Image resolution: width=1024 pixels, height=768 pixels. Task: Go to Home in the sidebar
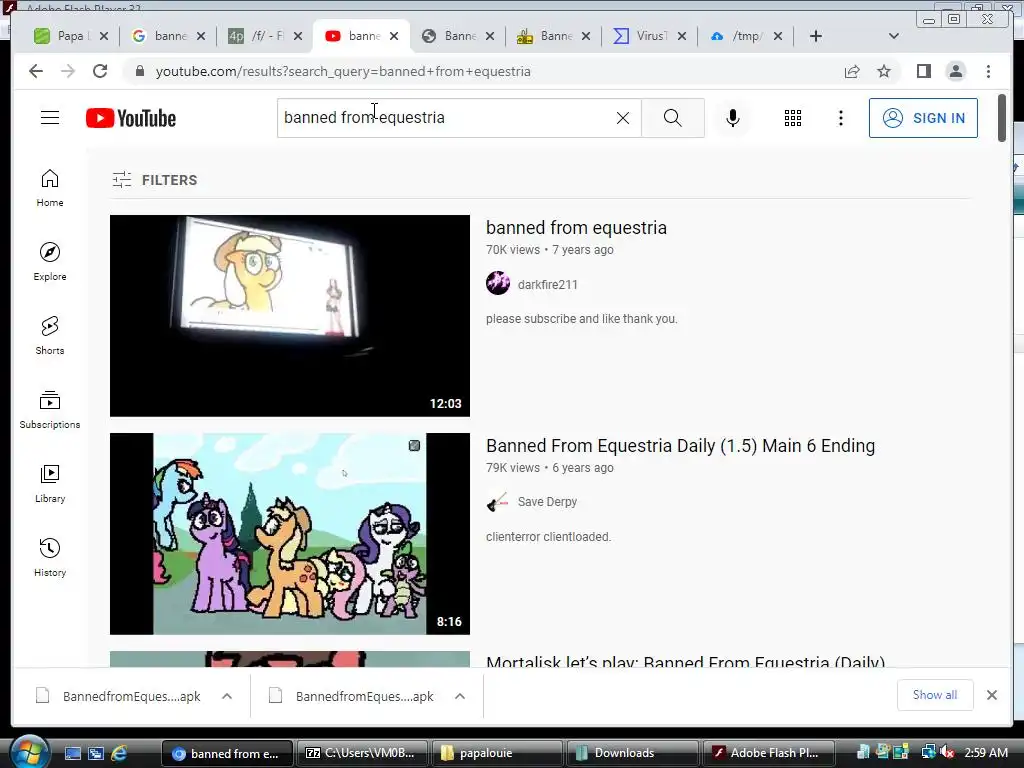tap(50, 188)
